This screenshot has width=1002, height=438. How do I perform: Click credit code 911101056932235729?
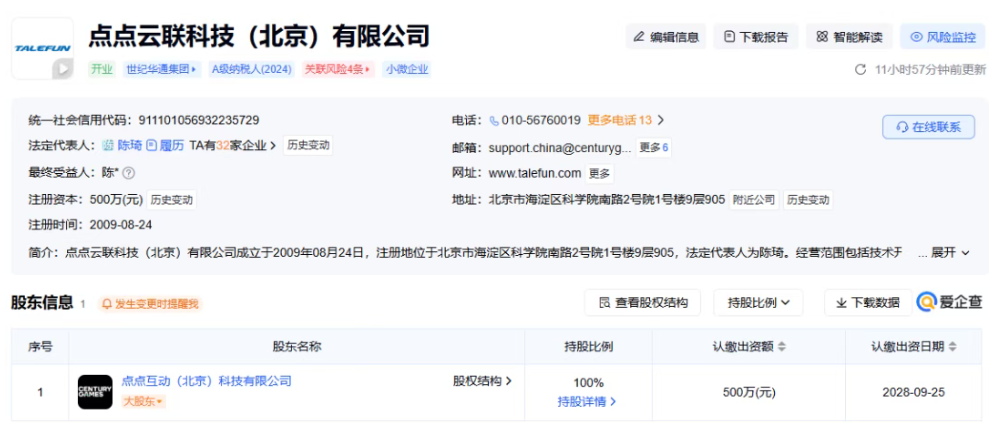coord(200,120)
